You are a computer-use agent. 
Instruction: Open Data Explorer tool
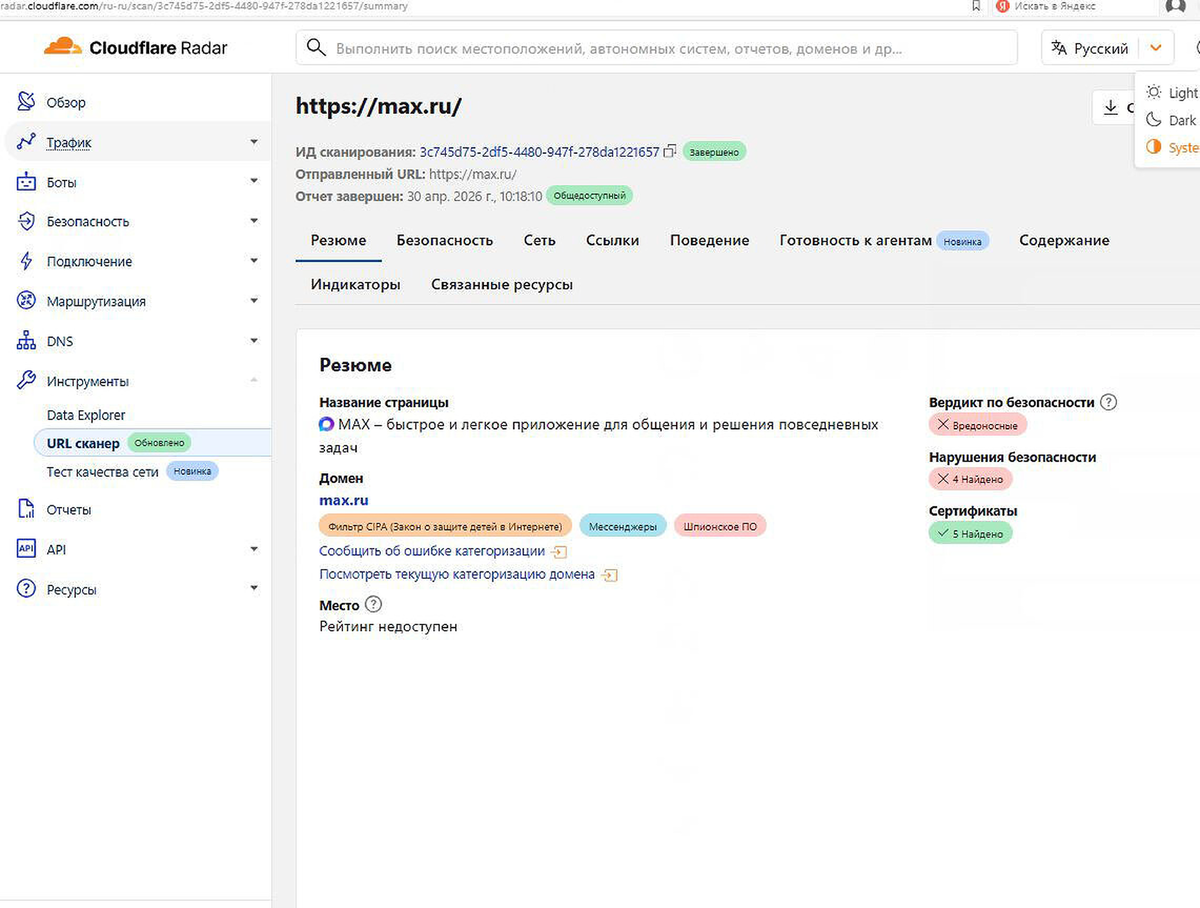click(x=86, y=415)
